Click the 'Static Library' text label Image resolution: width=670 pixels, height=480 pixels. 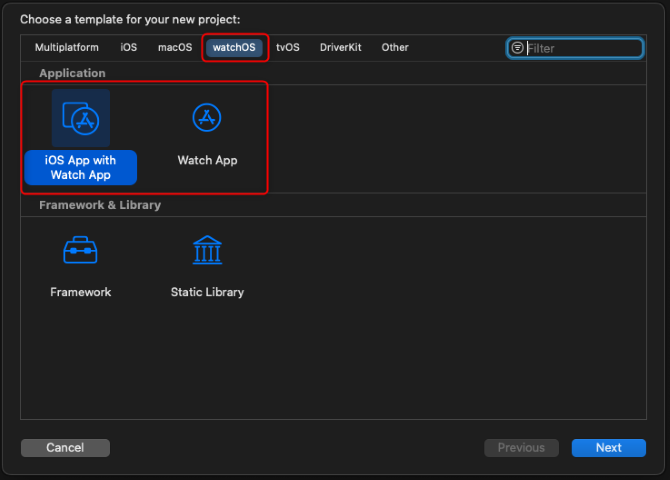point(207,292)
